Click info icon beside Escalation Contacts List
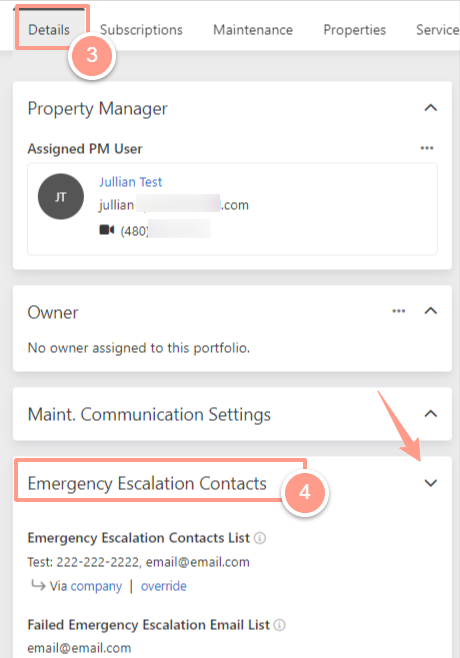The height and width of the screenshot is (658, 460). [260, 538]
